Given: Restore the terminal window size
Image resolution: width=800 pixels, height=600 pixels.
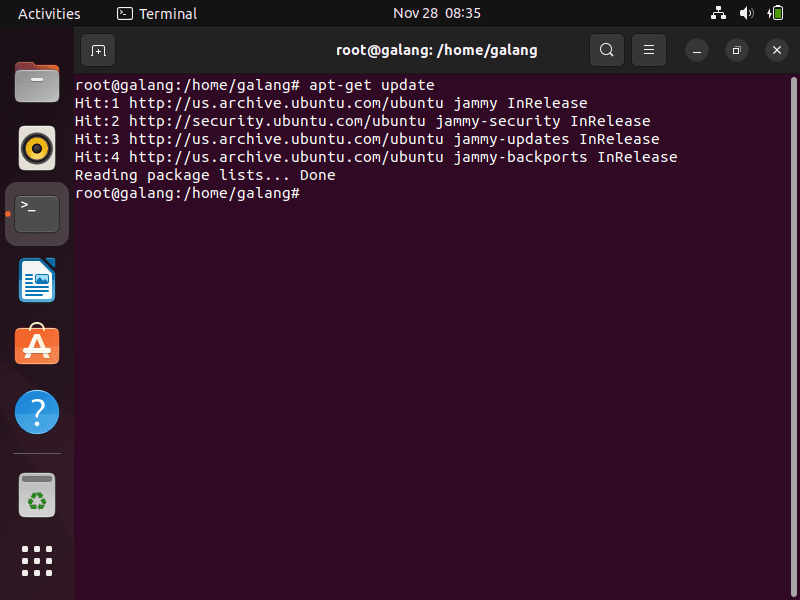Looking at the screenshot, I should (737, 50).
